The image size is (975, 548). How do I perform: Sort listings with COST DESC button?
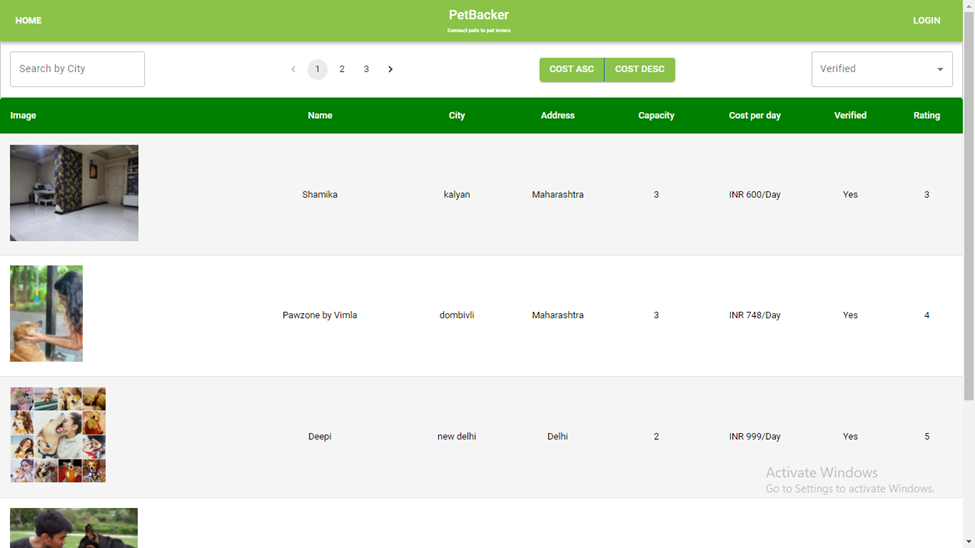(640, 70)
